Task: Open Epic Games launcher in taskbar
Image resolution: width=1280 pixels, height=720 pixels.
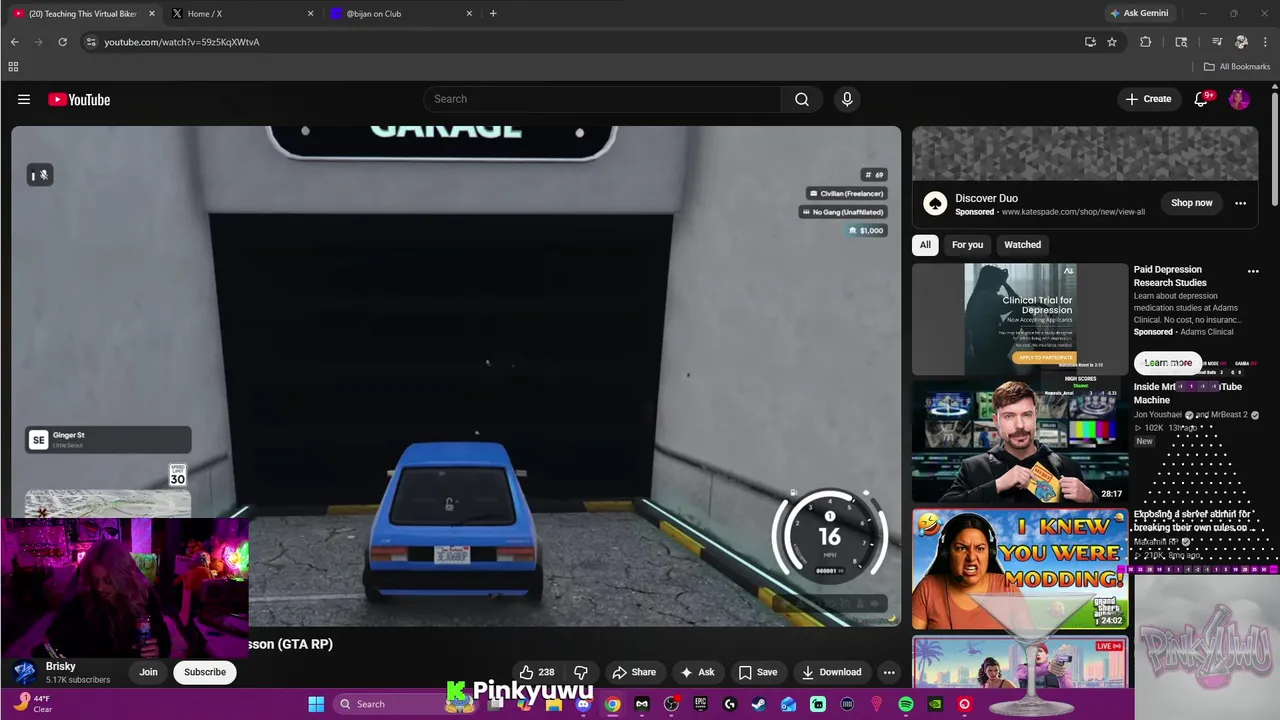Action: (x=700, y=704)
